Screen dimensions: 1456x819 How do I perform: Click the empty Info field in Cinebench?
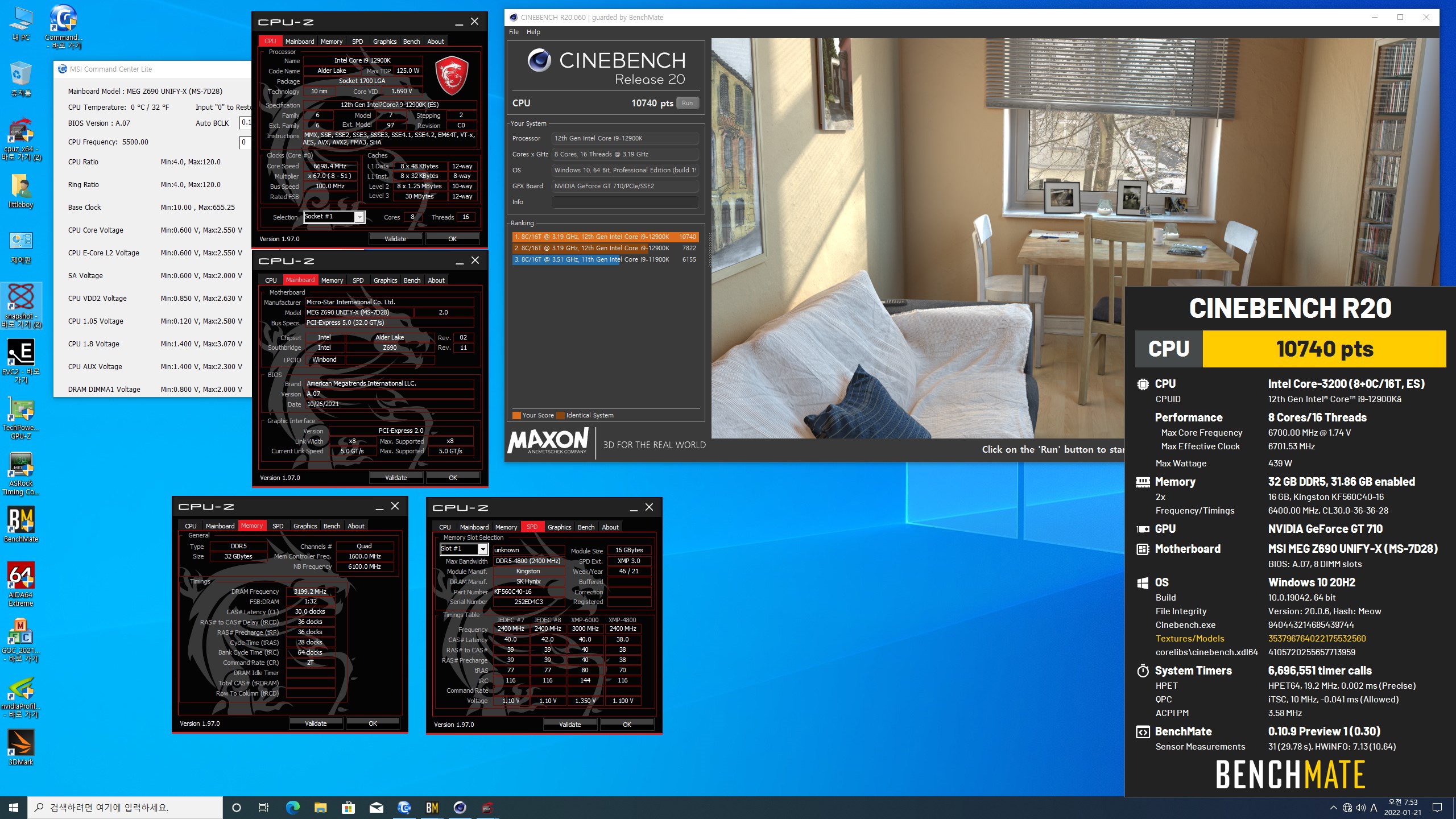624,202
